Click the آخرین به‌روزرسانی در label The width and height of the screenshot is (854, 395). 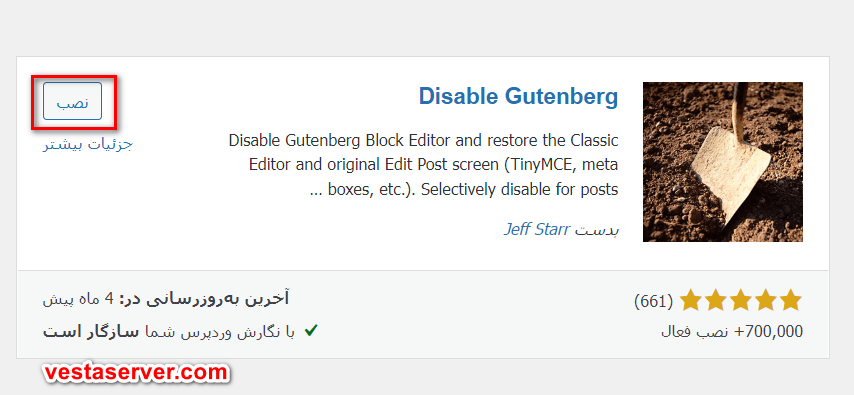[x=204, y=299]
